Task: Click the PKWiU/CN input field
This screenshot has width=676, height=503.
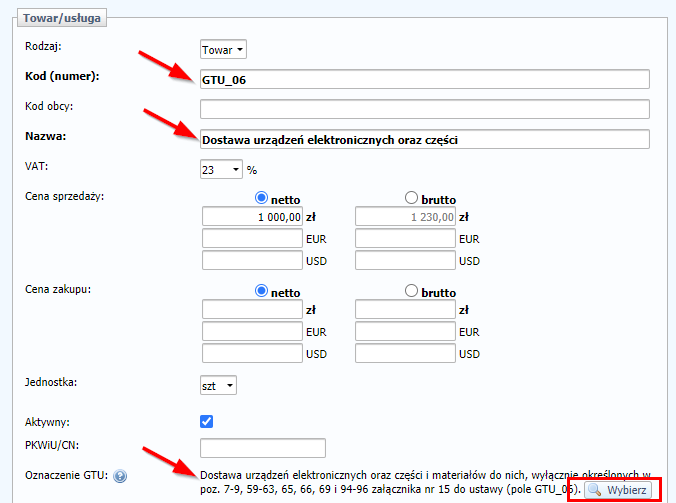Action: [x=263, y=448]
